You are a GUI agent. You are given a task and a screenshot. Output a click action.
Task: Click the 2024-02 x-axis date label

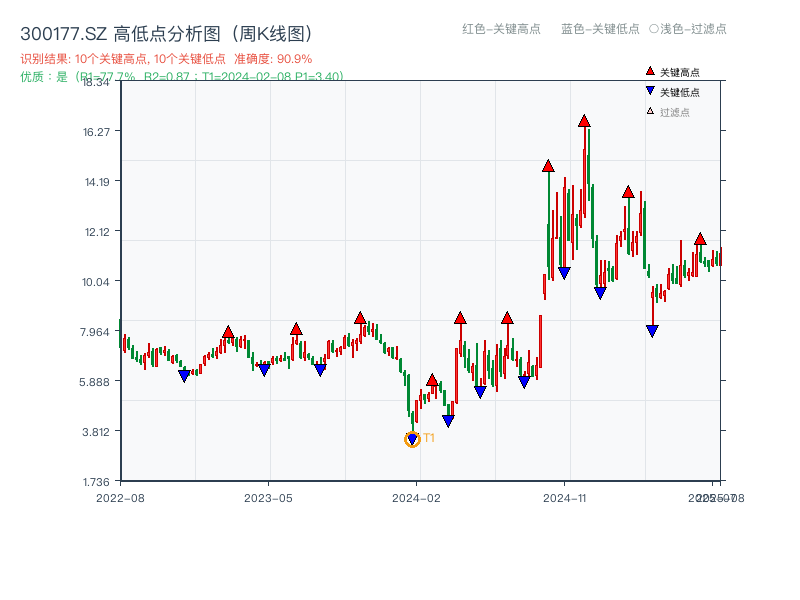pos(416,498)
